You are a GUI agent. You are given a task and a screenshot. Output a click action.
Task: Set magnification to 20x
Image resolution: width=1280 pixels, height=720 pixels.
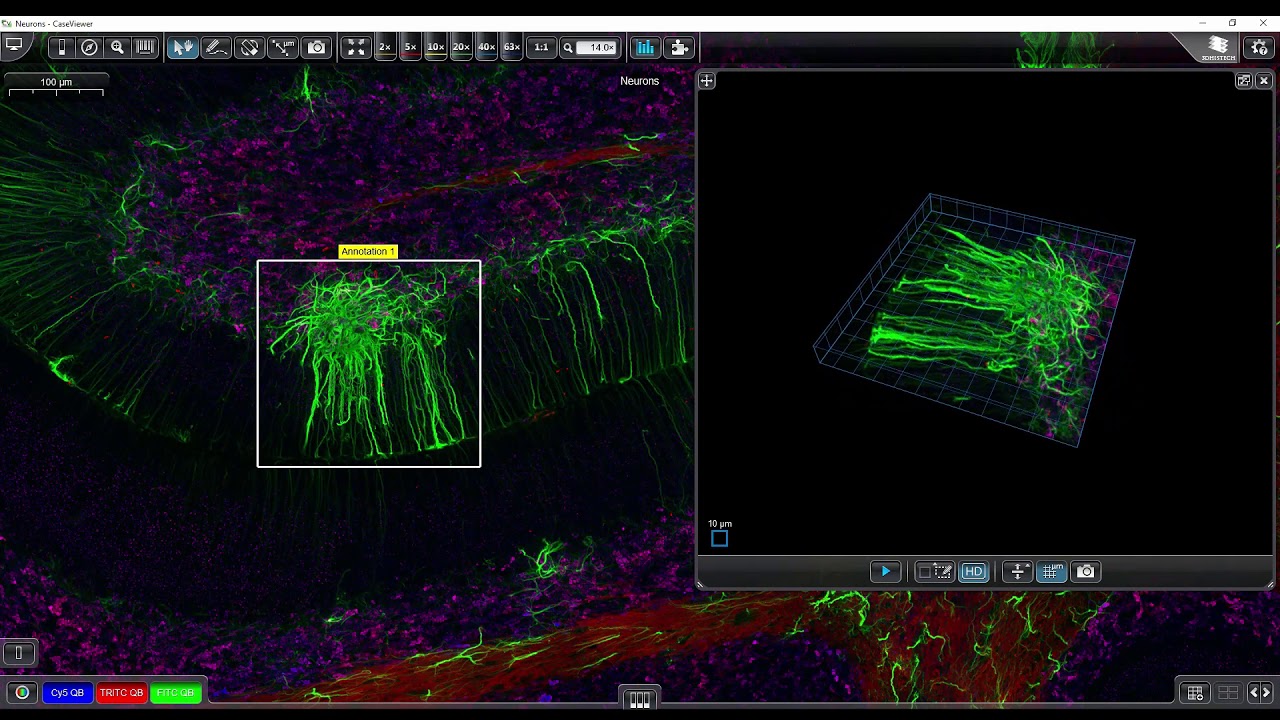(461, 47)
